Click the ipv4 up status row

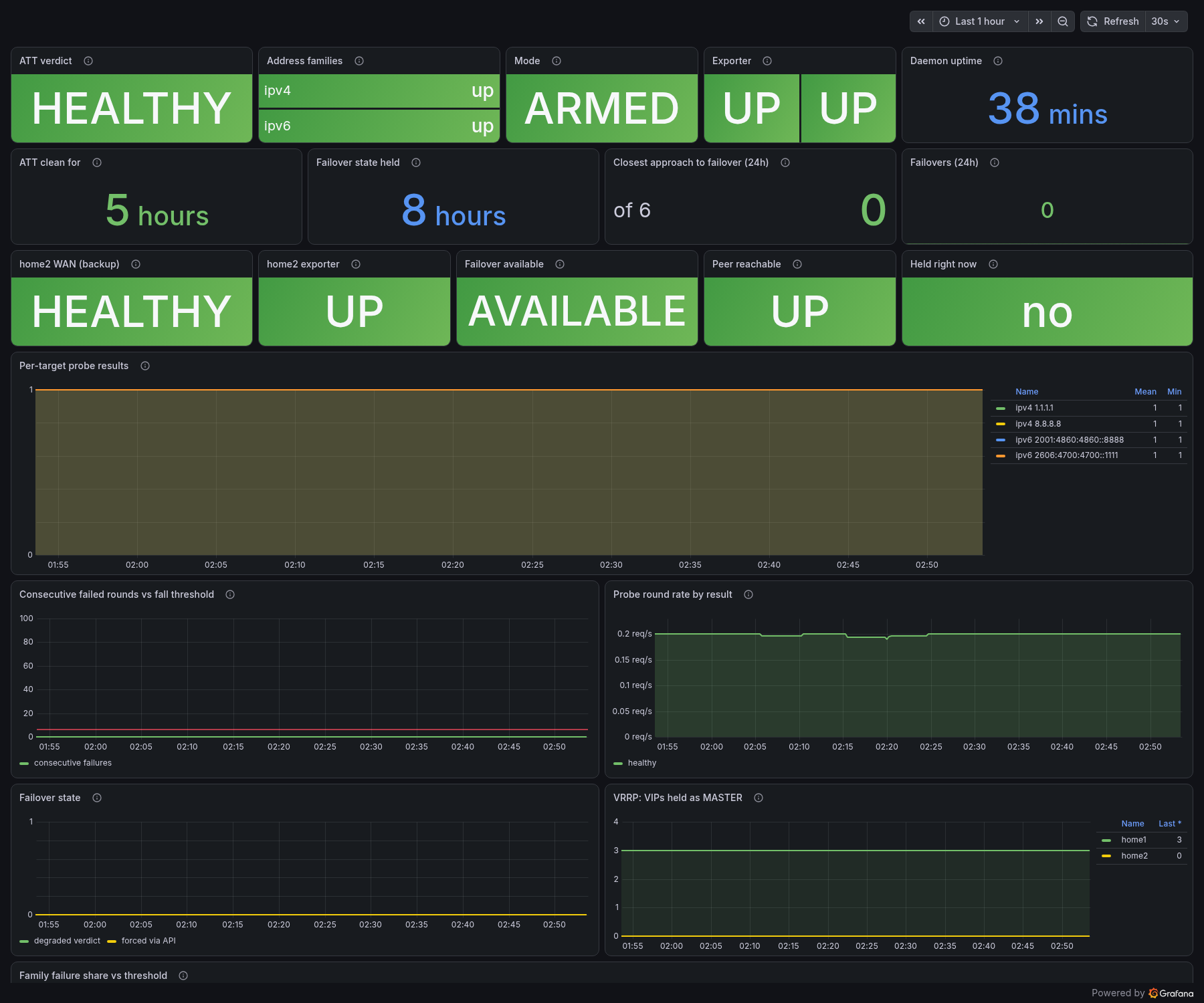click(x=379, y=91)
